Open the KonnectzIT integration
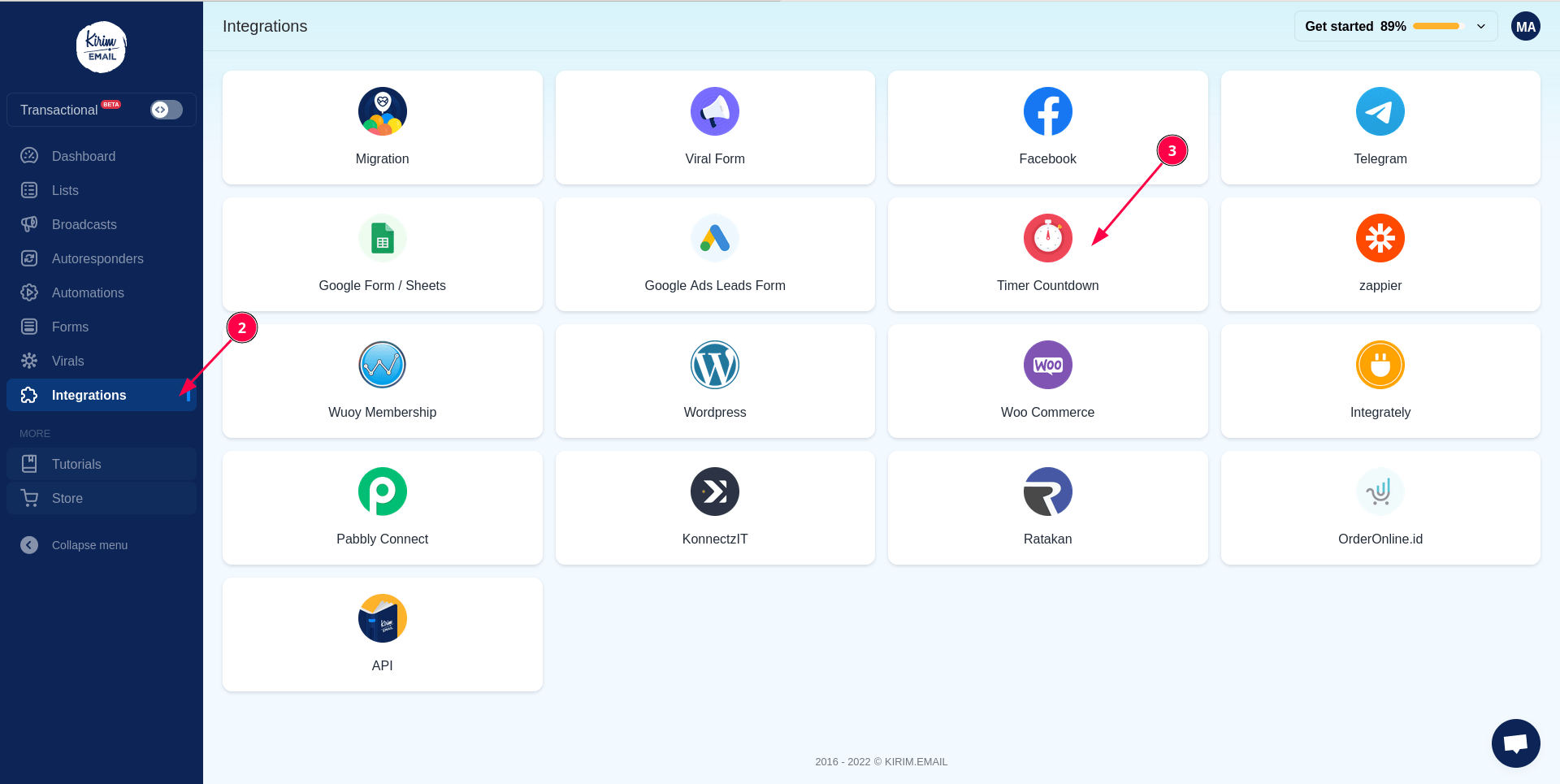This screenshot has height=784, width=1560. 715,508
